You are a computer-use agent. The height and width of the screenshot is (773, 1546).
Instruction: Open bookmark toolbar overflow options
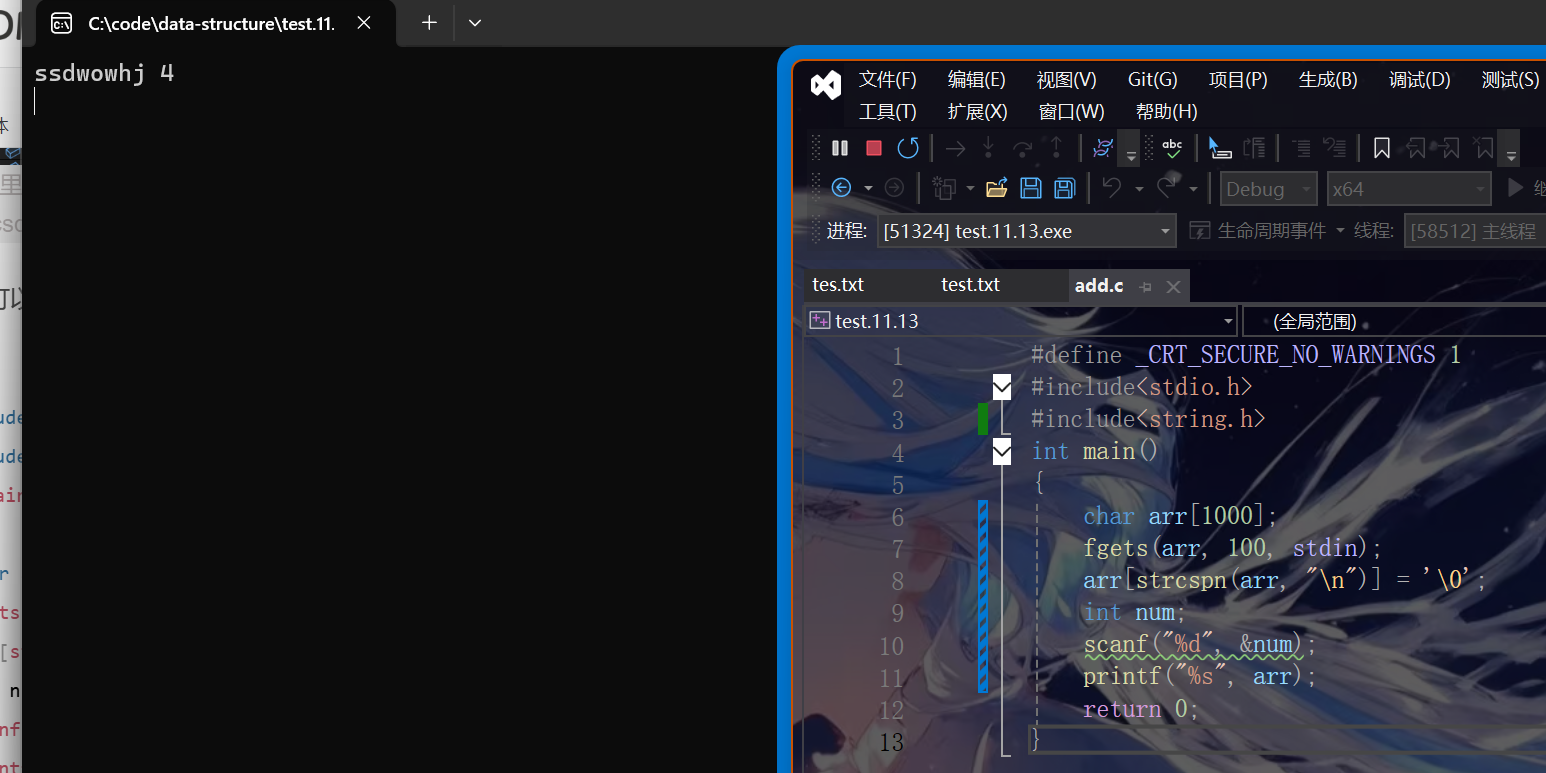[1511, 149]
